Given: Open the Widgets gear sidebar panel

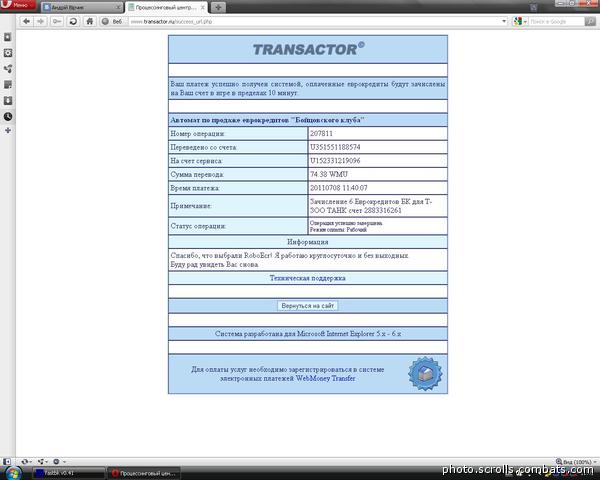Looking at the screenshot, I should (8, 53).
